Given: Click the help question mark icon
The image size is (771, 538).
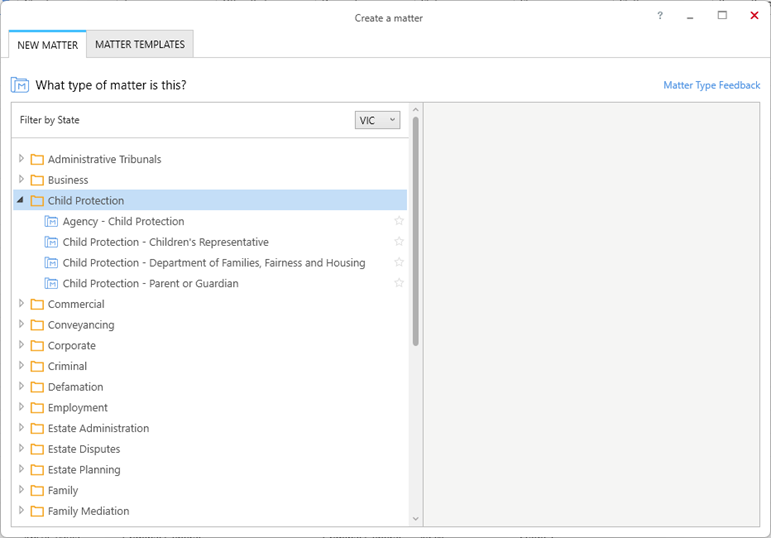Looking at the screenshot, I should coord(660,16).
